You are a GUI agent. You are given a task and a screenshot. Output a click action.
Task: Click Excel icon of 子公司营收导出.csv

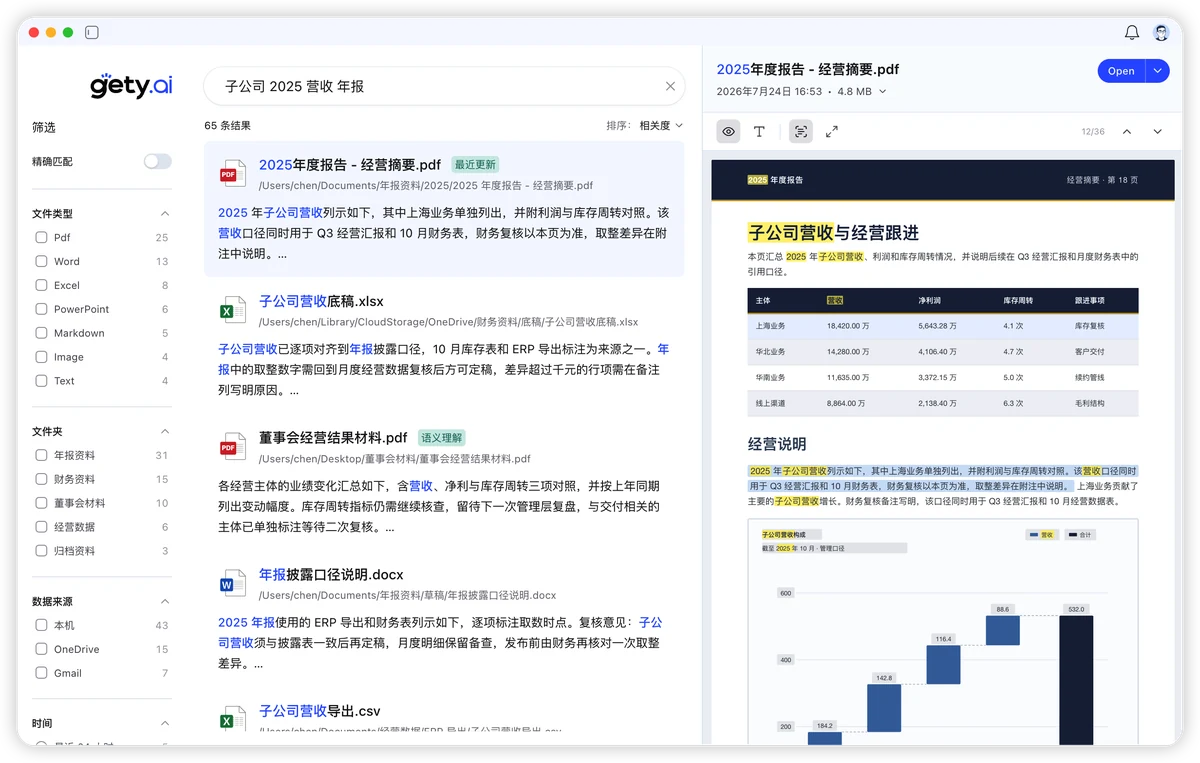click(233, 719)
